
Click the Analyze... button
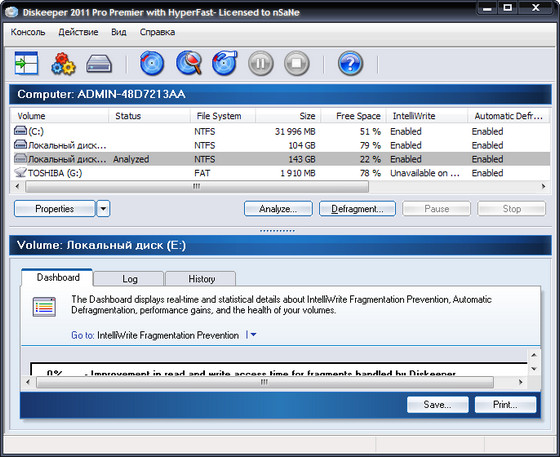(278, 209)
